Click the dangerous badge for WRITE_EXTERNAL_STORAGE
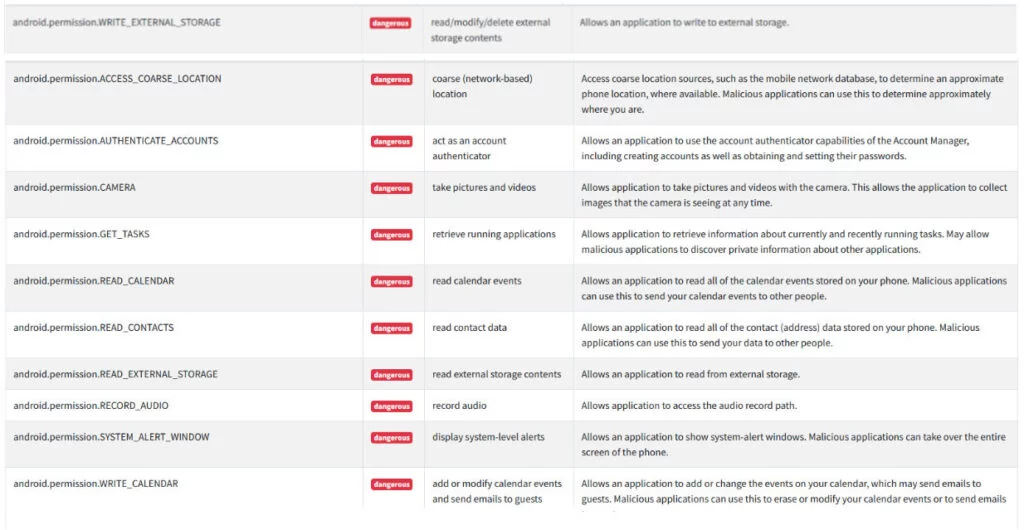The image size is (1024, 530). tap(390, 23)
